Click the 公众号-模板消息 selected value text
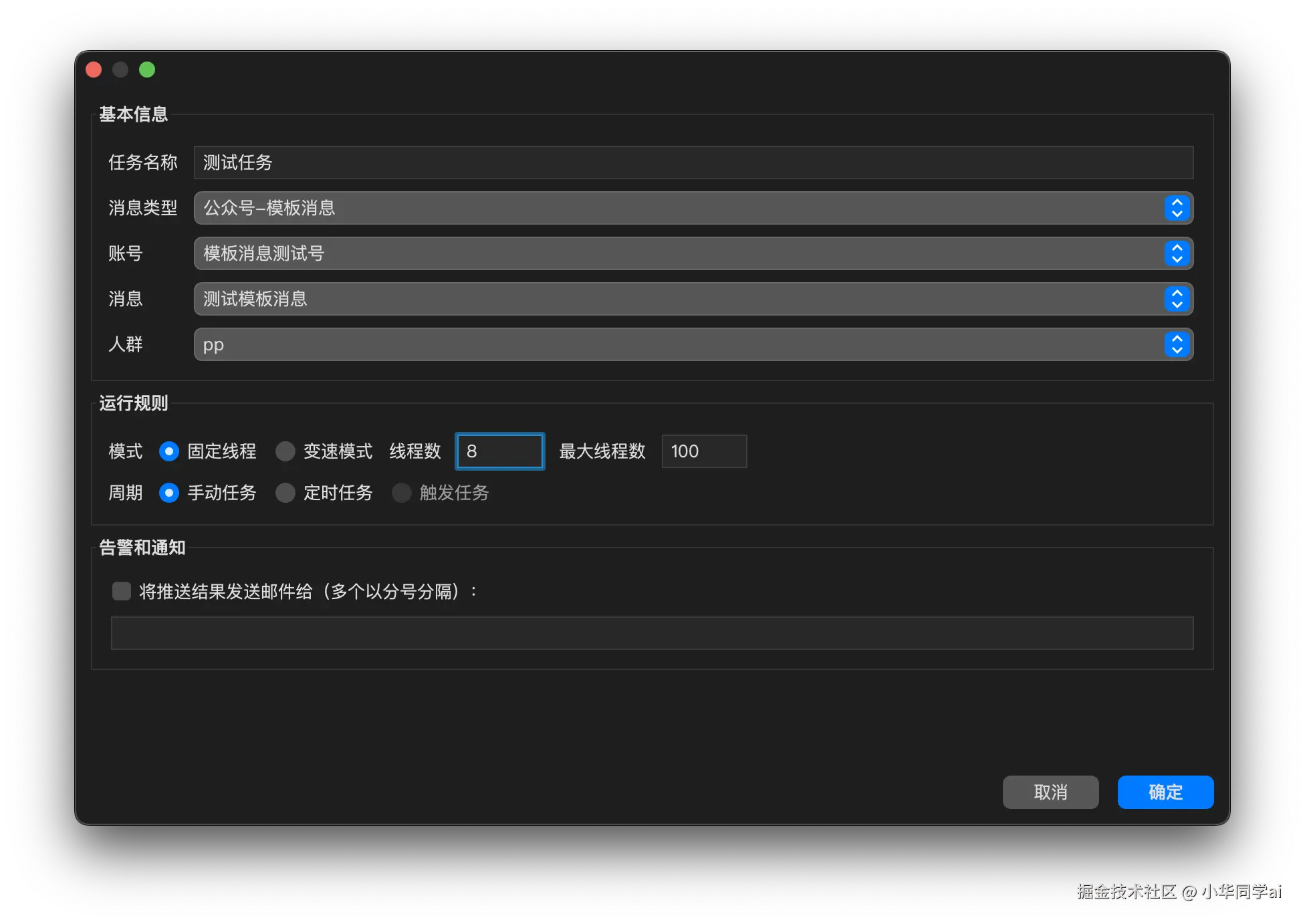The height and width of the screenshot is (924, 1305). pos(269,208)
